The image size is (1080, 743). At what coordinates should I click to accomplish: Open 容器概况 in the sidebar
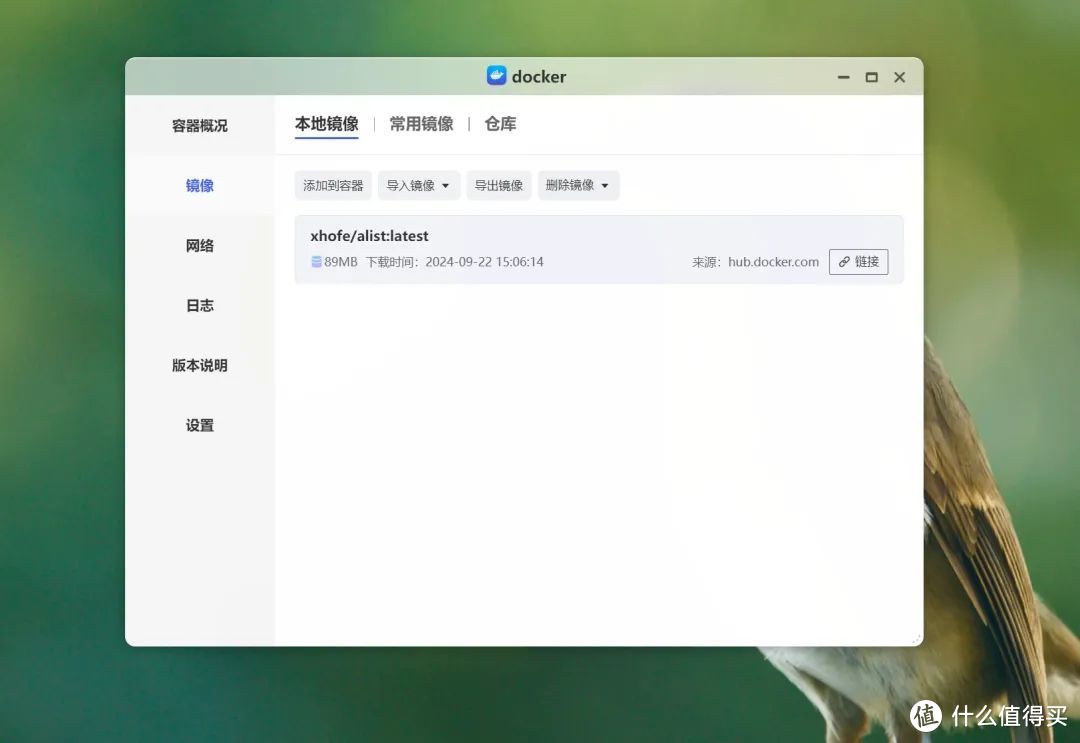pyautogui.click(x=199, y=125)
